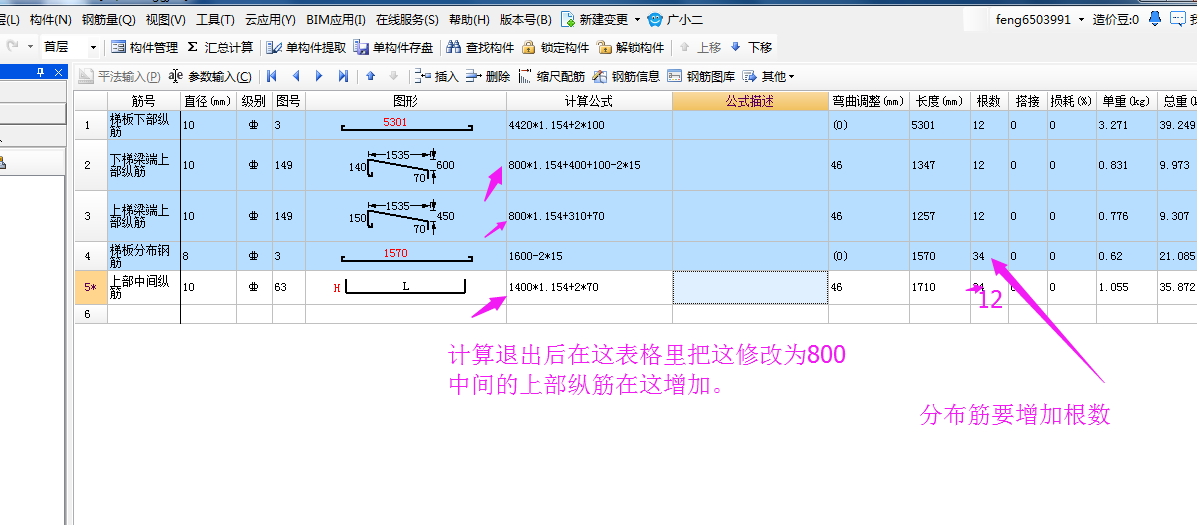Open the 视图(V) menu
Viewport: 1197px width, 525px height.
166,19
